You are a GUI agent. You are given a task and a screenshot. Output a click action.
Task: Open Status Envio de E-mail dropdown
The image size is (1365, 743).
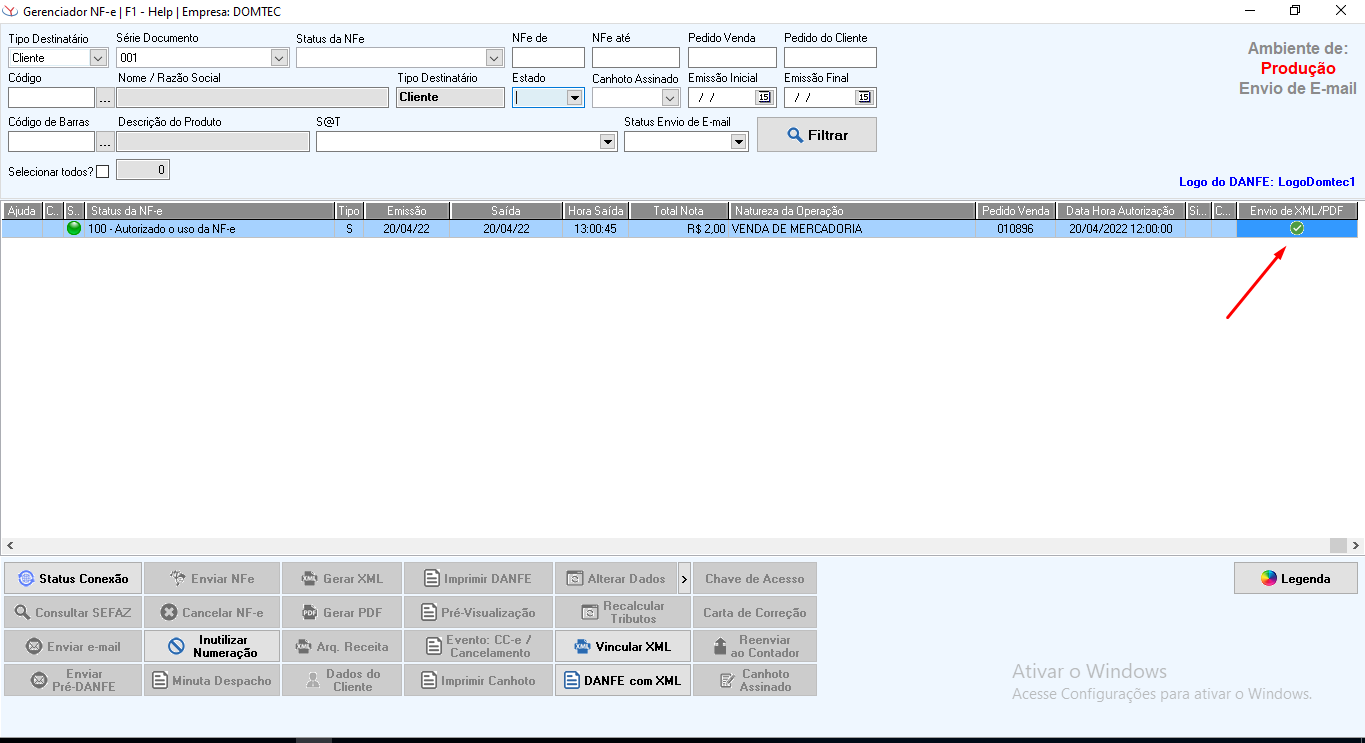click(x=738, y=142)
